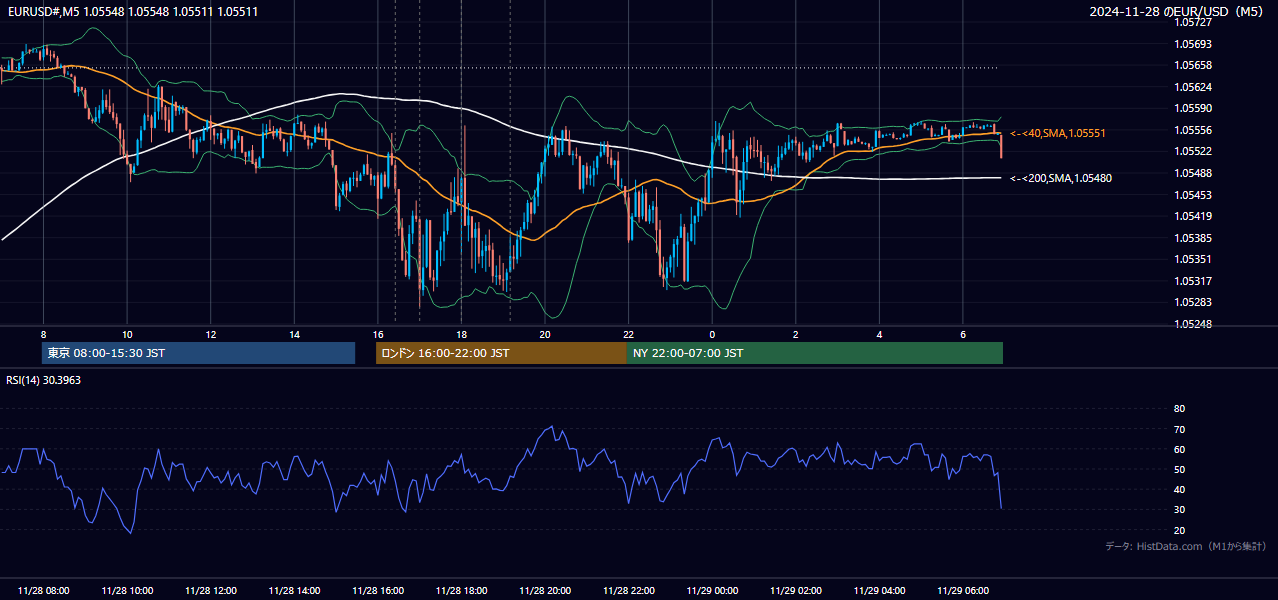
Task: Click the 11/29 00:00 time axis label
Action: [x=712, y=590]
